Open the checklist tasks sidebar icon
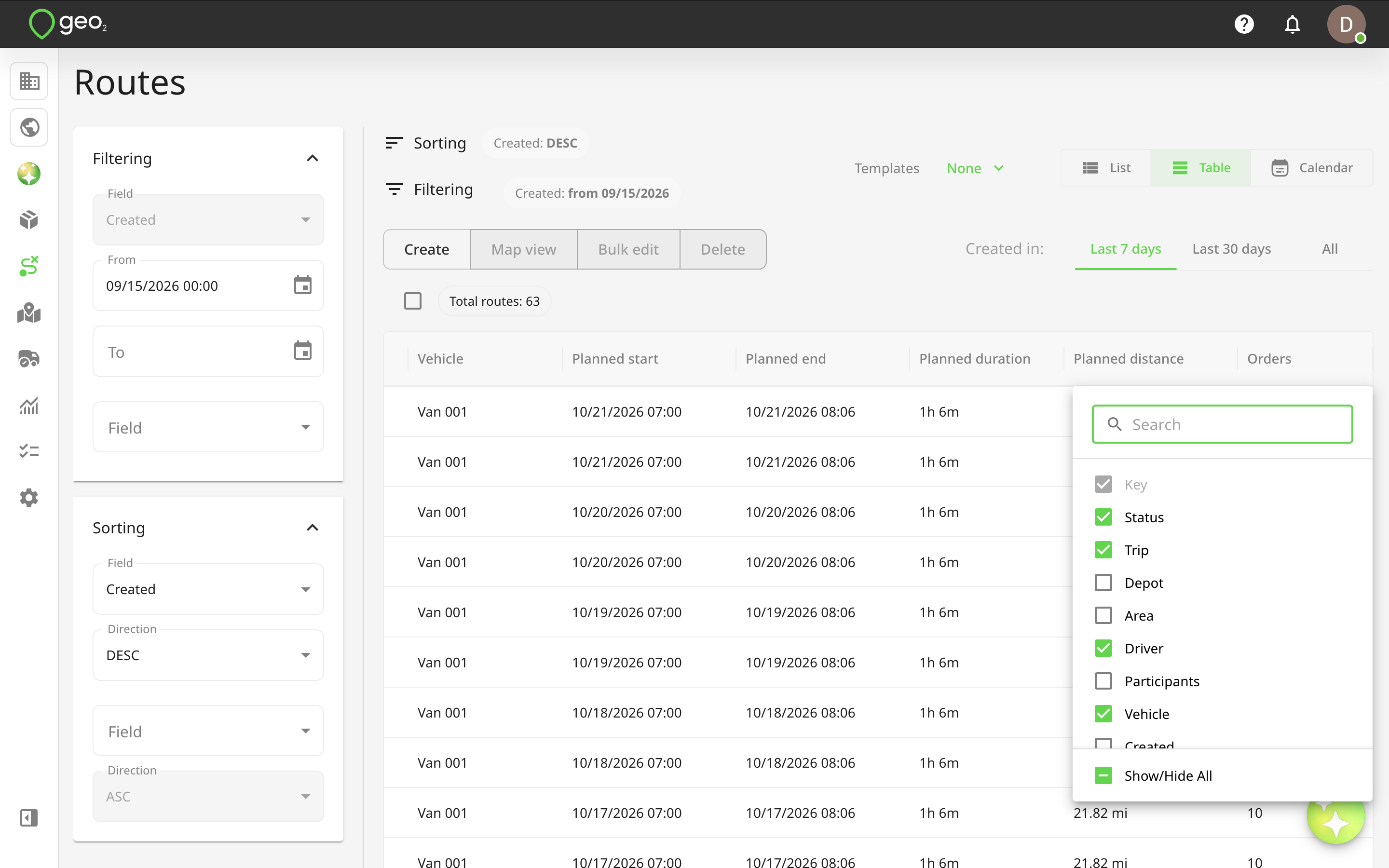1389x868 pixels. click(x=29, y=451)
